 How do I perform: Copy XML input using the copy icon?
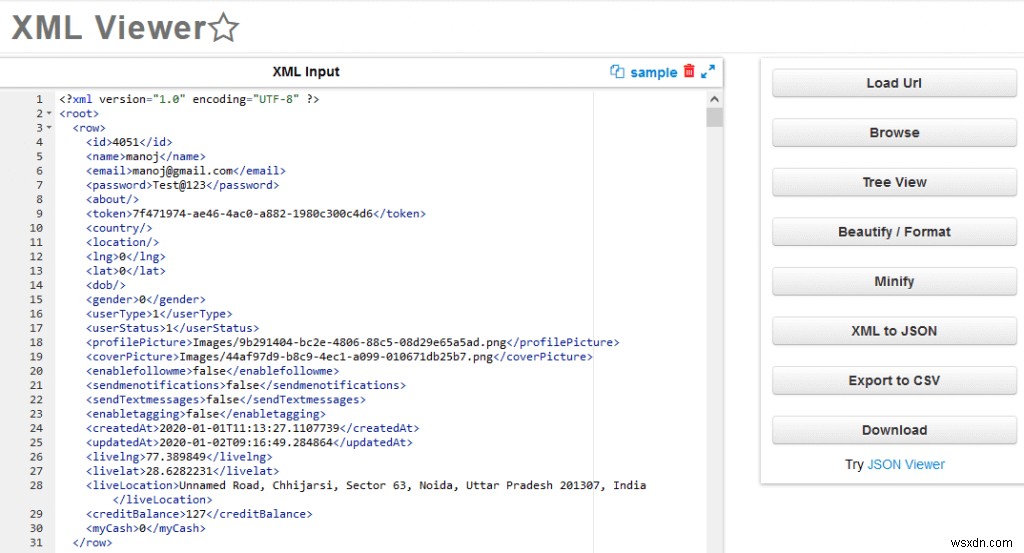pyautogui.click(x=617, y=72)
